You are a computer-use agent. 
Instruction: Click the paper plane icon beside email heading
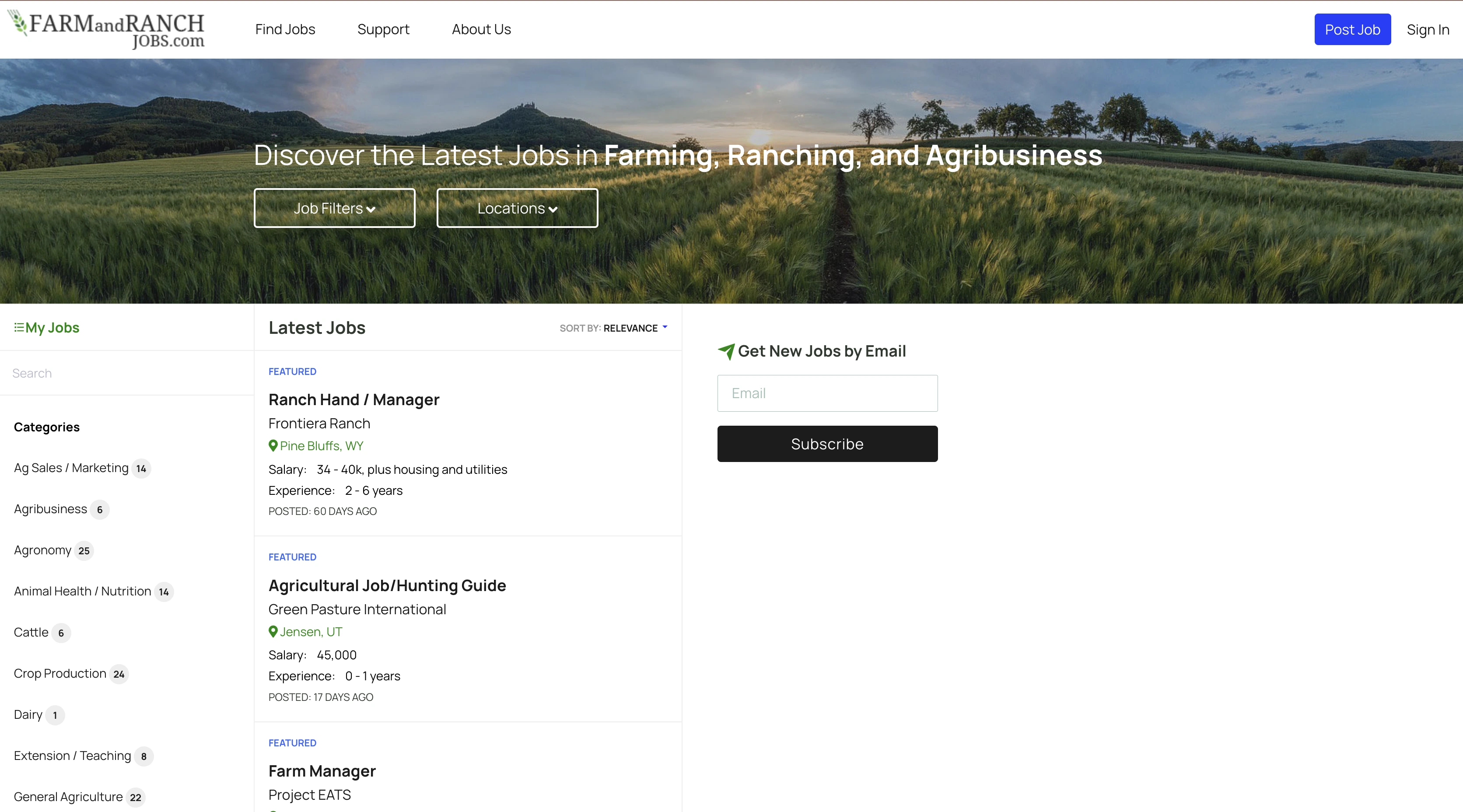726,351
